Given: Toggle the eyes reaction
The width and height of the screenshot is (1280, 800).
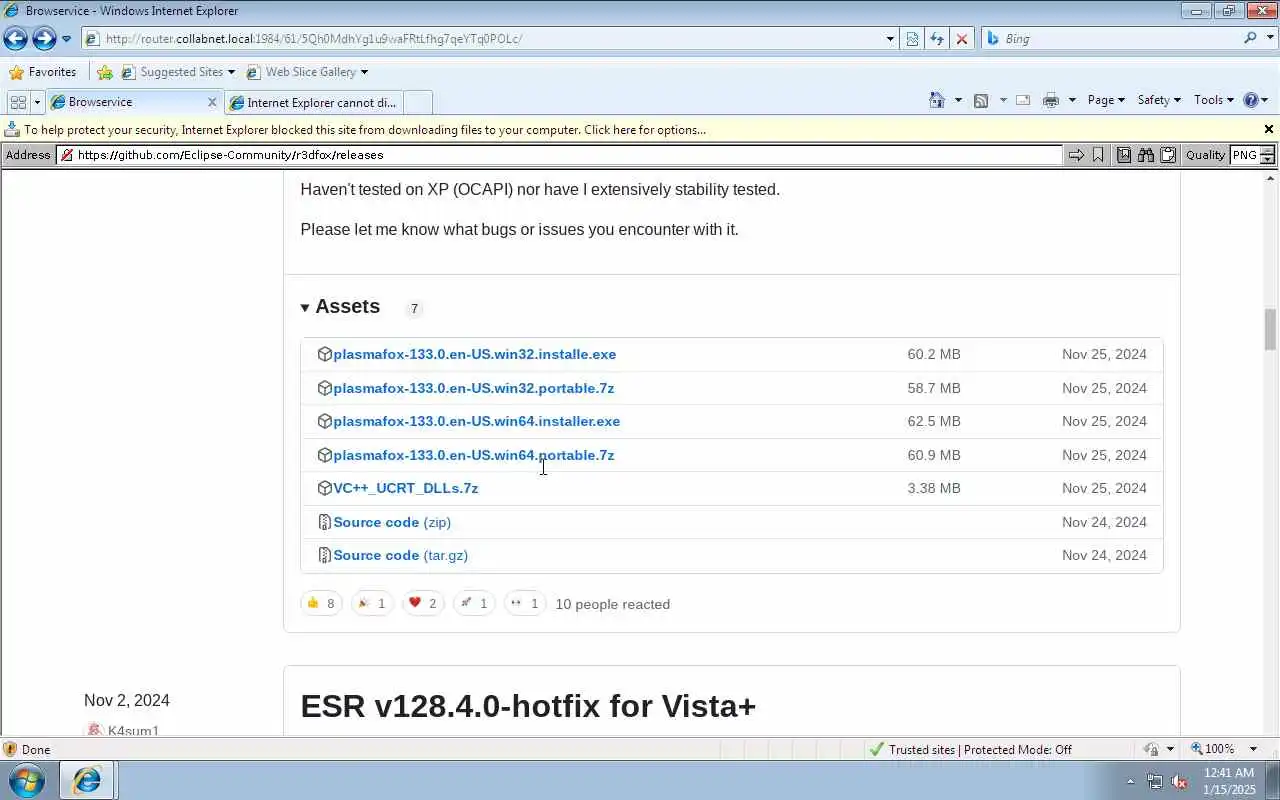Looking at the screenshot, I should pyautogui.click(x=525, y=603).
